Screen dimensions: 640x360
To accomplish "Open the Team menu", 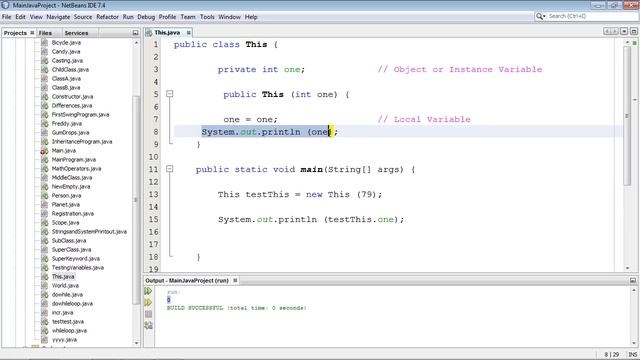I will [188, 17].
